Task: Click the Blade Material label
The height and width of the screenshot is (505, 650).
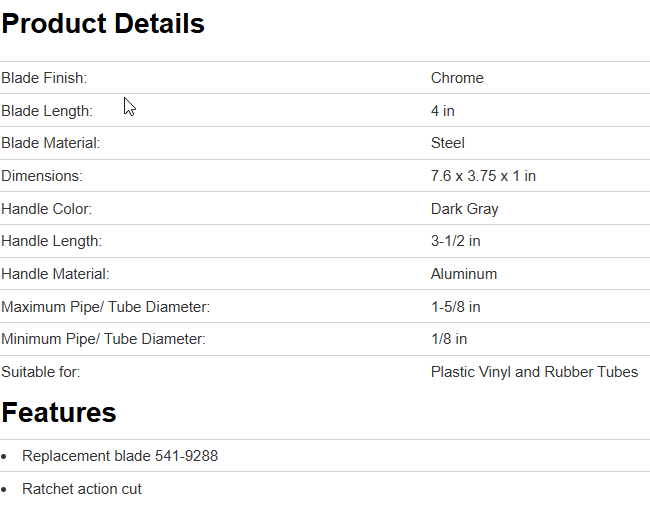Action: click(51, 143)
